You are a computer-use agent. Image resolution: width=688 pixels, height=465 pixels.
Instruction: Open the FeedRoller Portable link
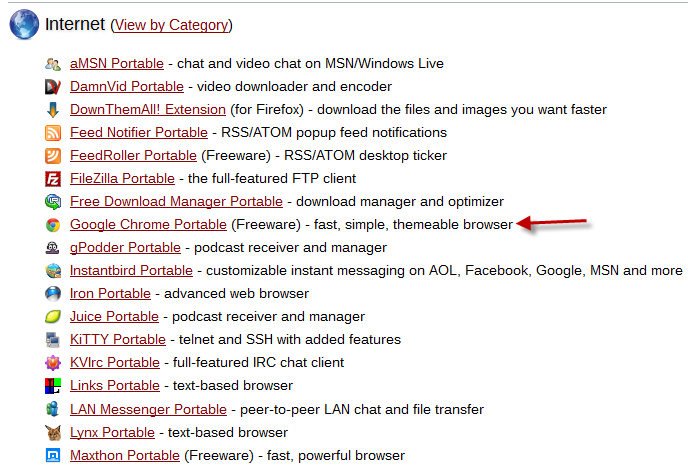[133, 155]
